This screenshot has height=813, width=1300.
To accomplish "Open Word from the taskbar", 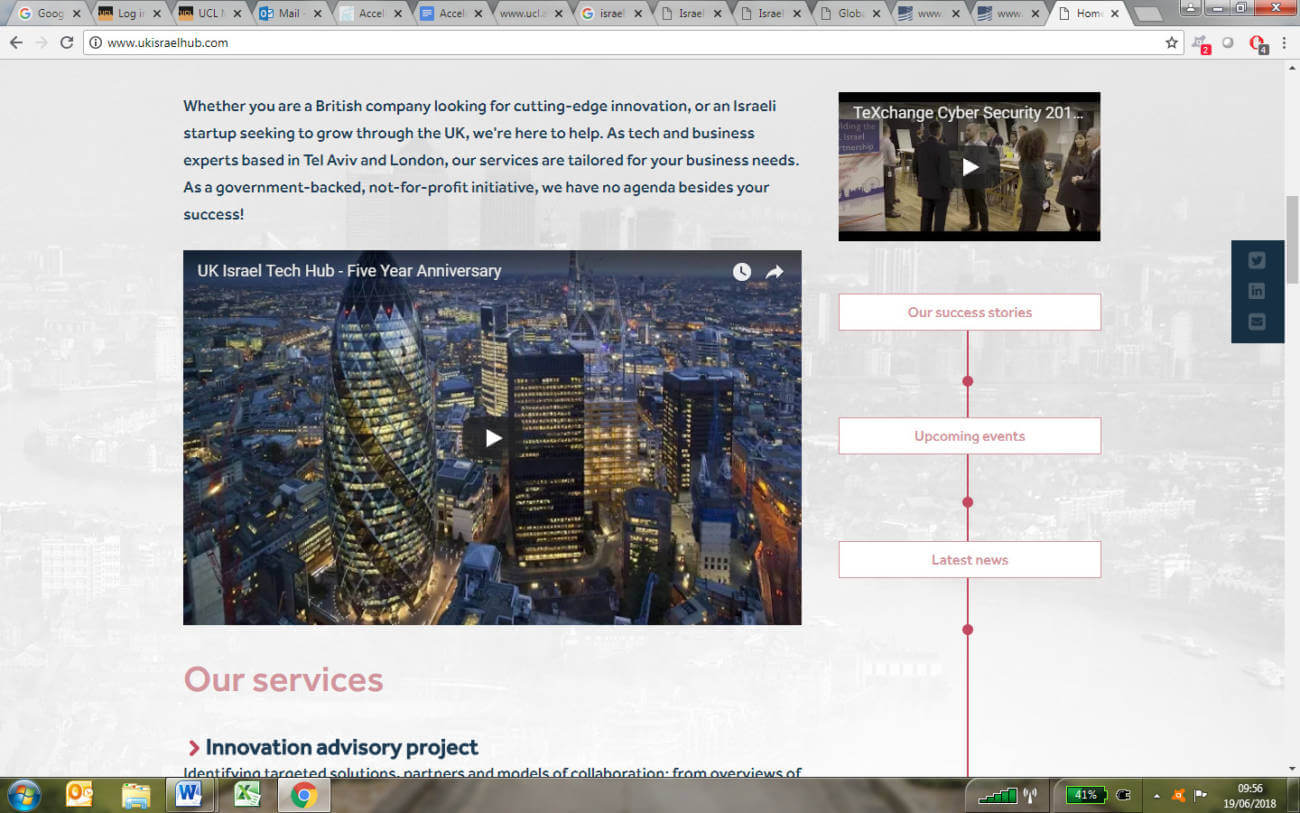I will pyautogui.click(x=189, y=795).
